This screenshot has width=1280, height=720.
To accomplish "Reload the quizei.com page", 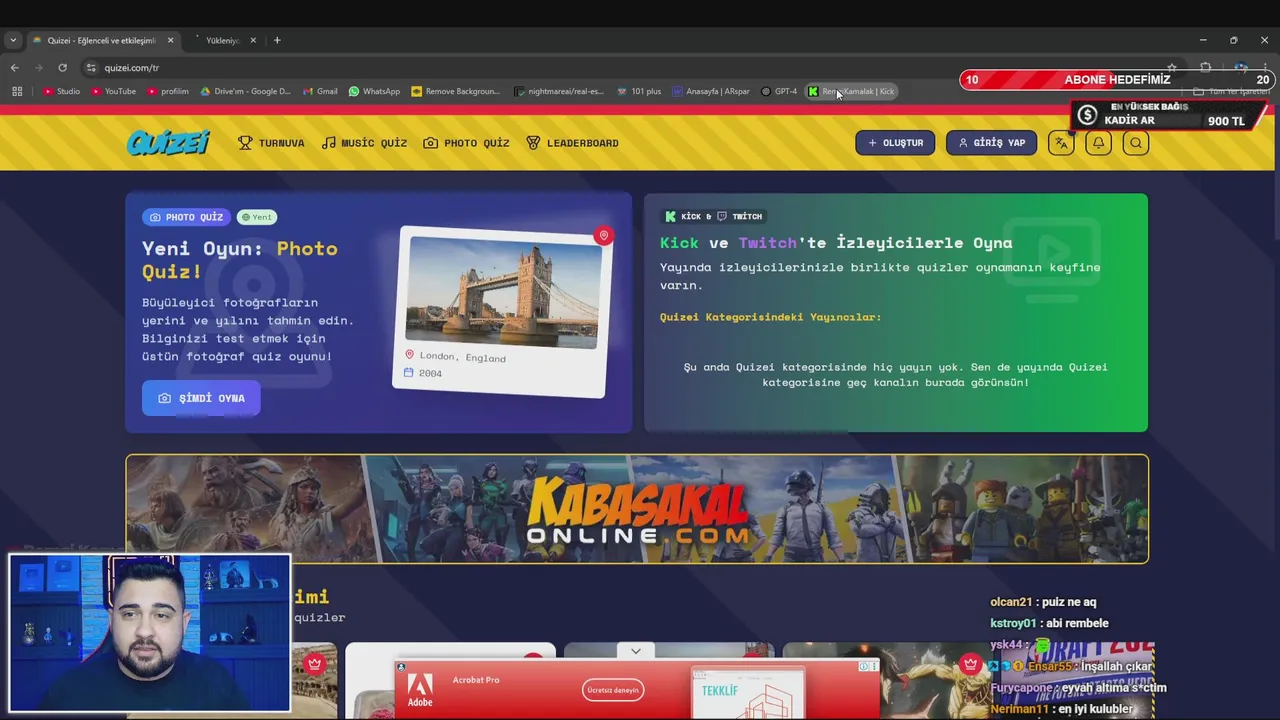I will [x=62, y=68].
